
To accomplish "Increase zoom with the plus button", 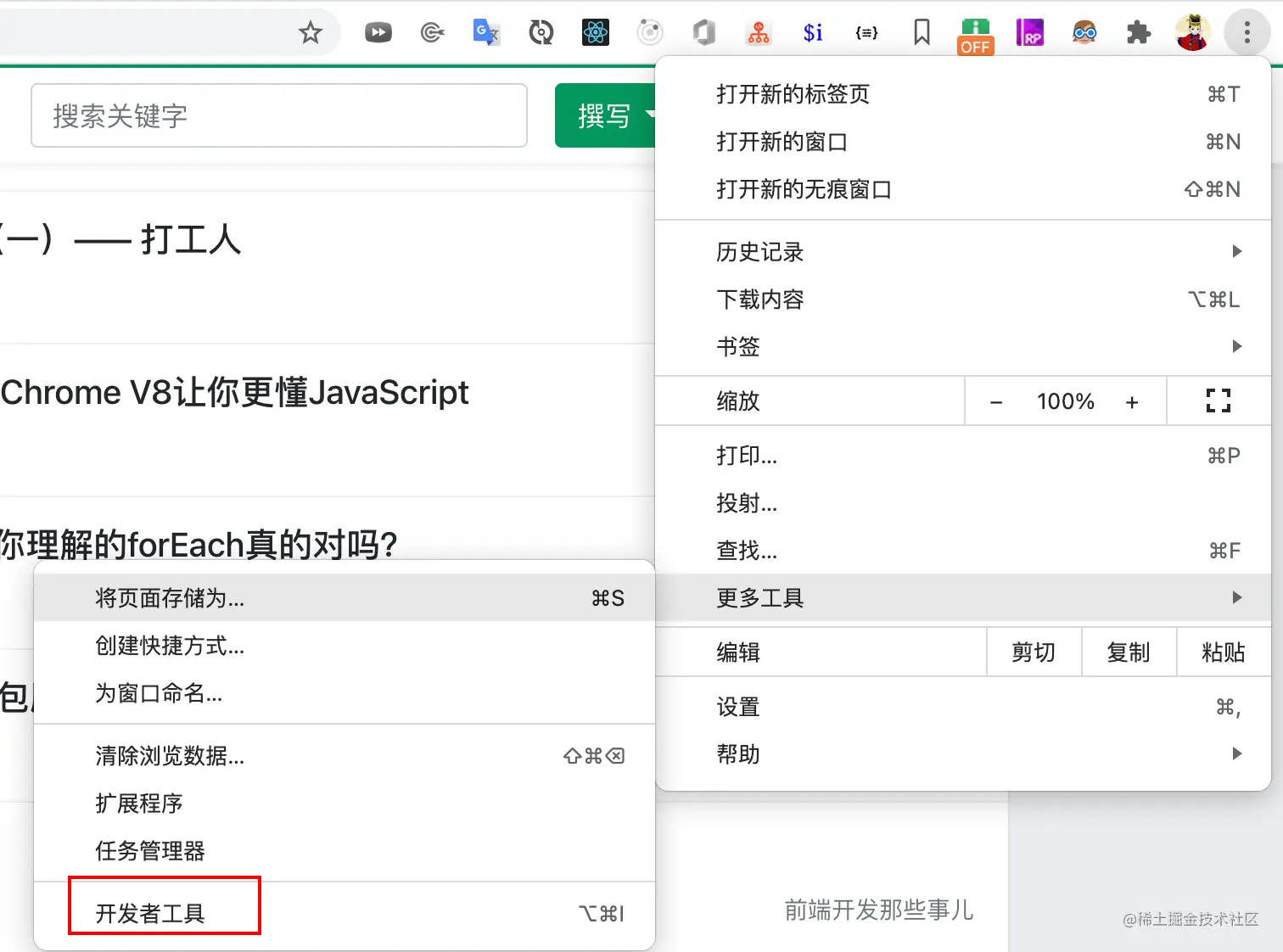I will point(1132,402).
